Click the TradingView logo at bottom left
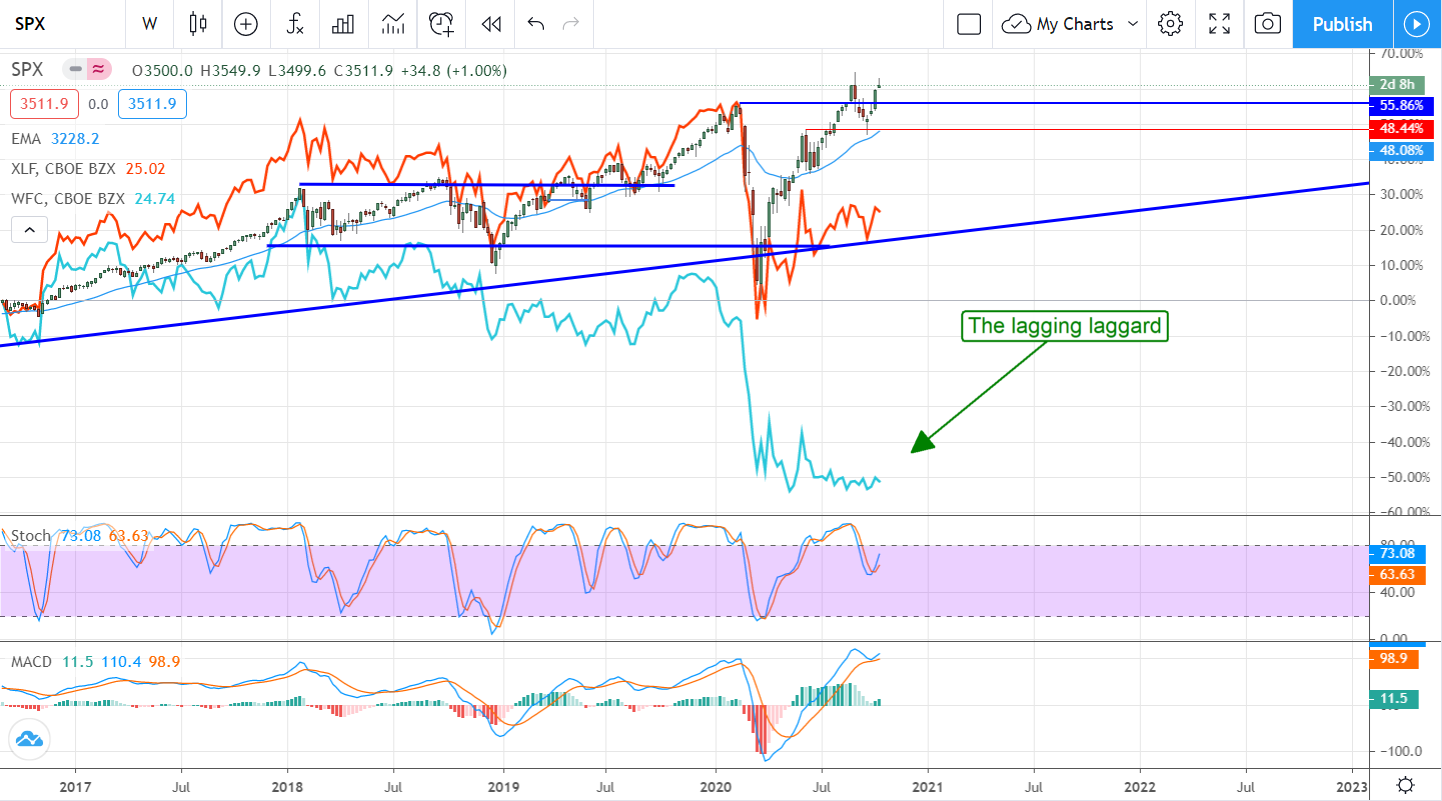 pyautogui.click(x=29, y=740)
